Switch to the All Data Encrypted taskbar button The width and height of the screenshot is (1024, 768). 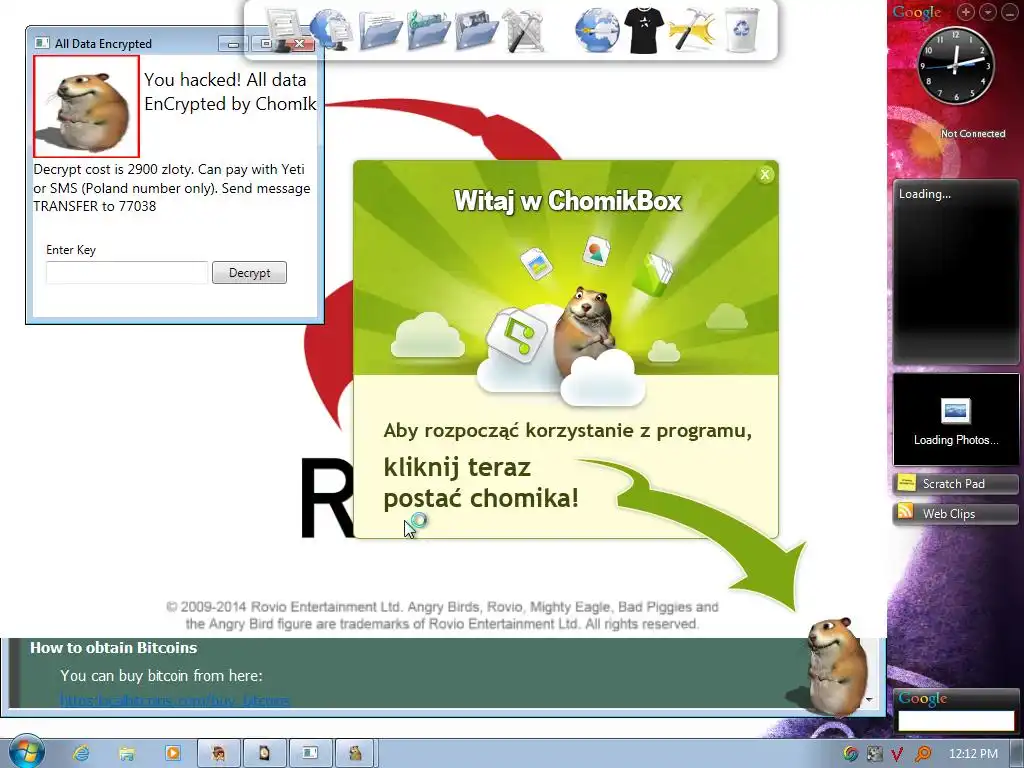pyautogui.click(x=310, y=753)
